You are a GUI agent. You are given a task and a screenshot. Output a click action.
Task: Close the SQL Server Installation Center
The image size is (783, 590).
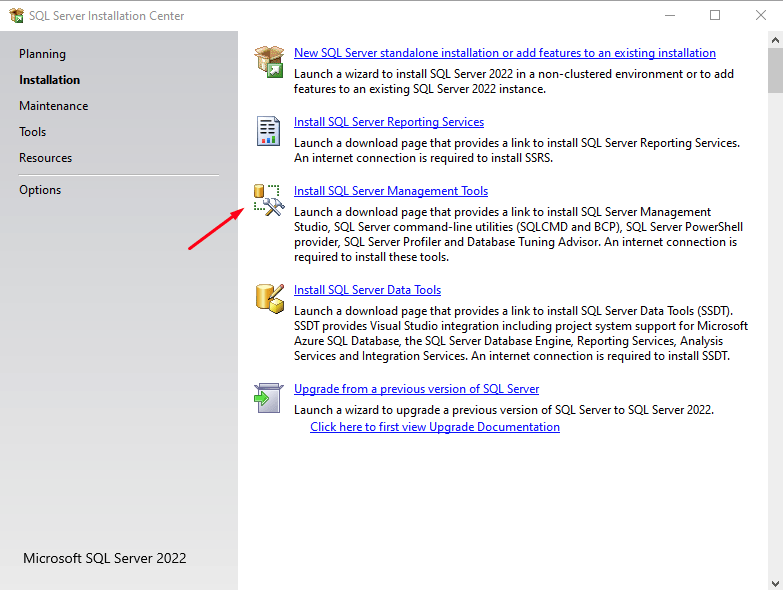(x=761, y=15)
